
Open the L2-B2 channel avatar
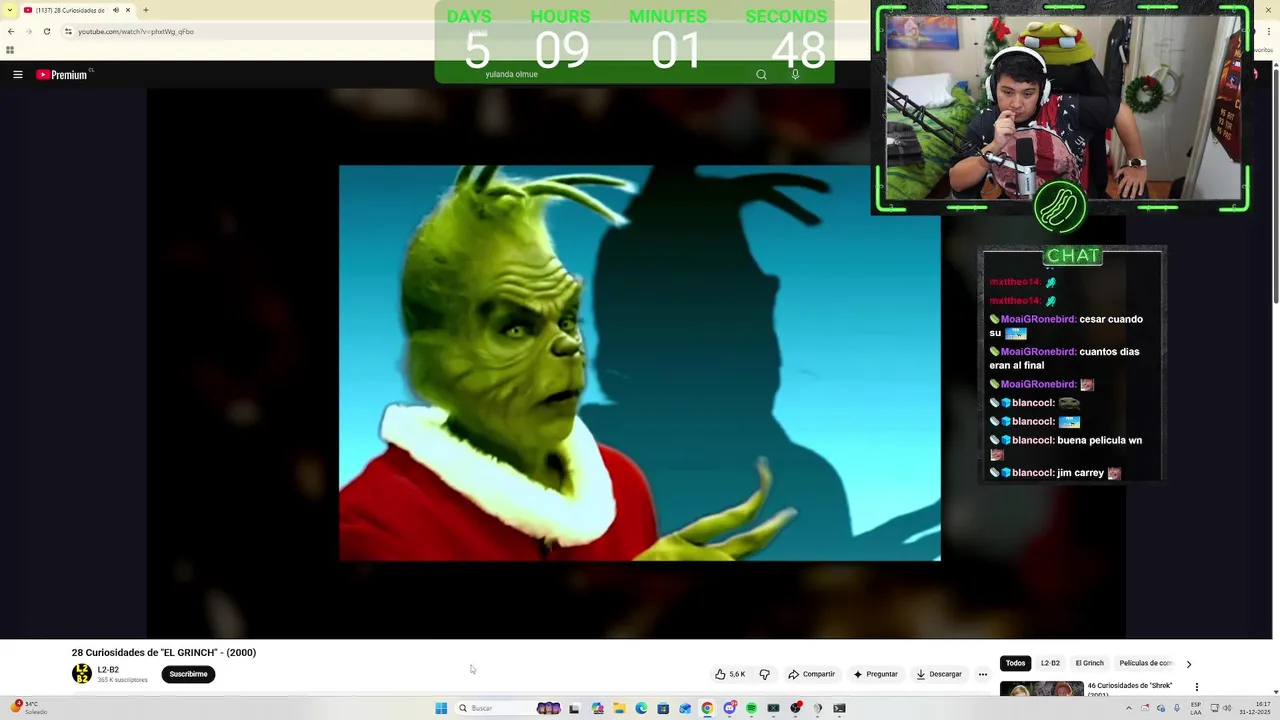point(81,674)
